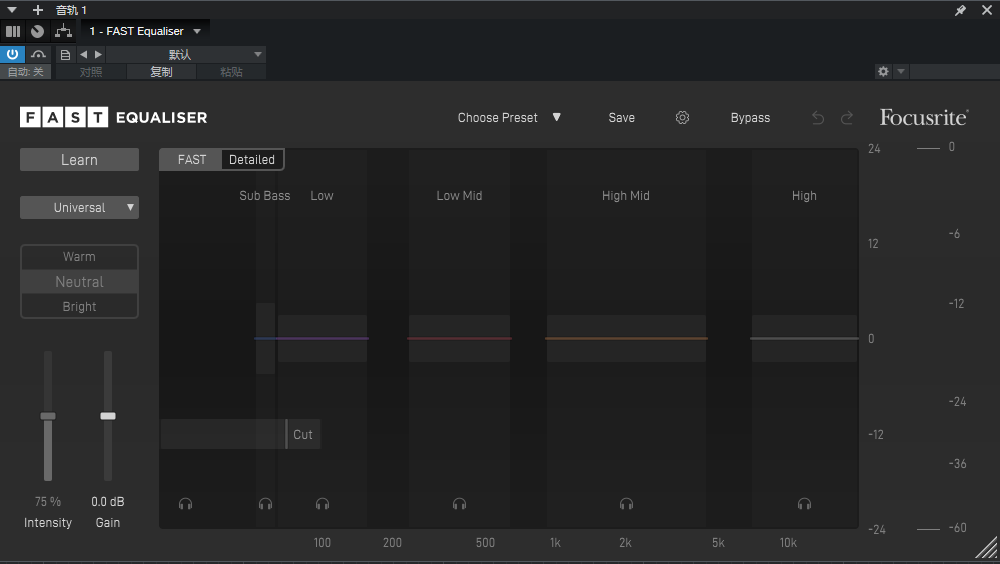Go to previous preset with left arrow
The width and height of the screenshot is (1000, 564).
pos(84,54)
